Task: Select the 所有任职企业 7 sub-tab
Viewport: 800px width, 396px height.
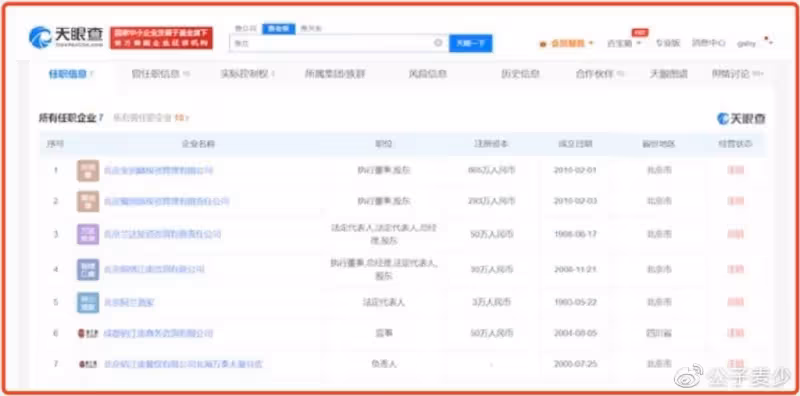Action: (x=71, y=118)
